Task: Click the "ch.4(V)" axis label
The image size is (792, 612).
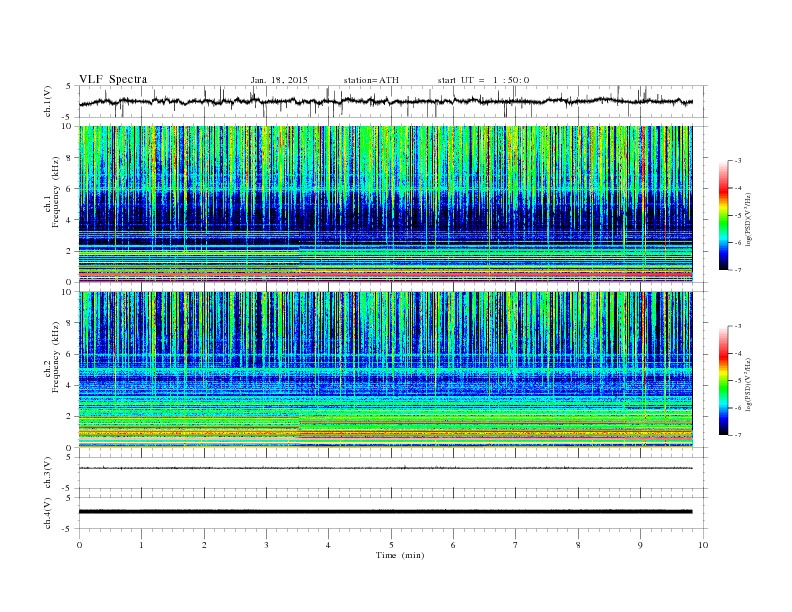Action: [48, 514]
